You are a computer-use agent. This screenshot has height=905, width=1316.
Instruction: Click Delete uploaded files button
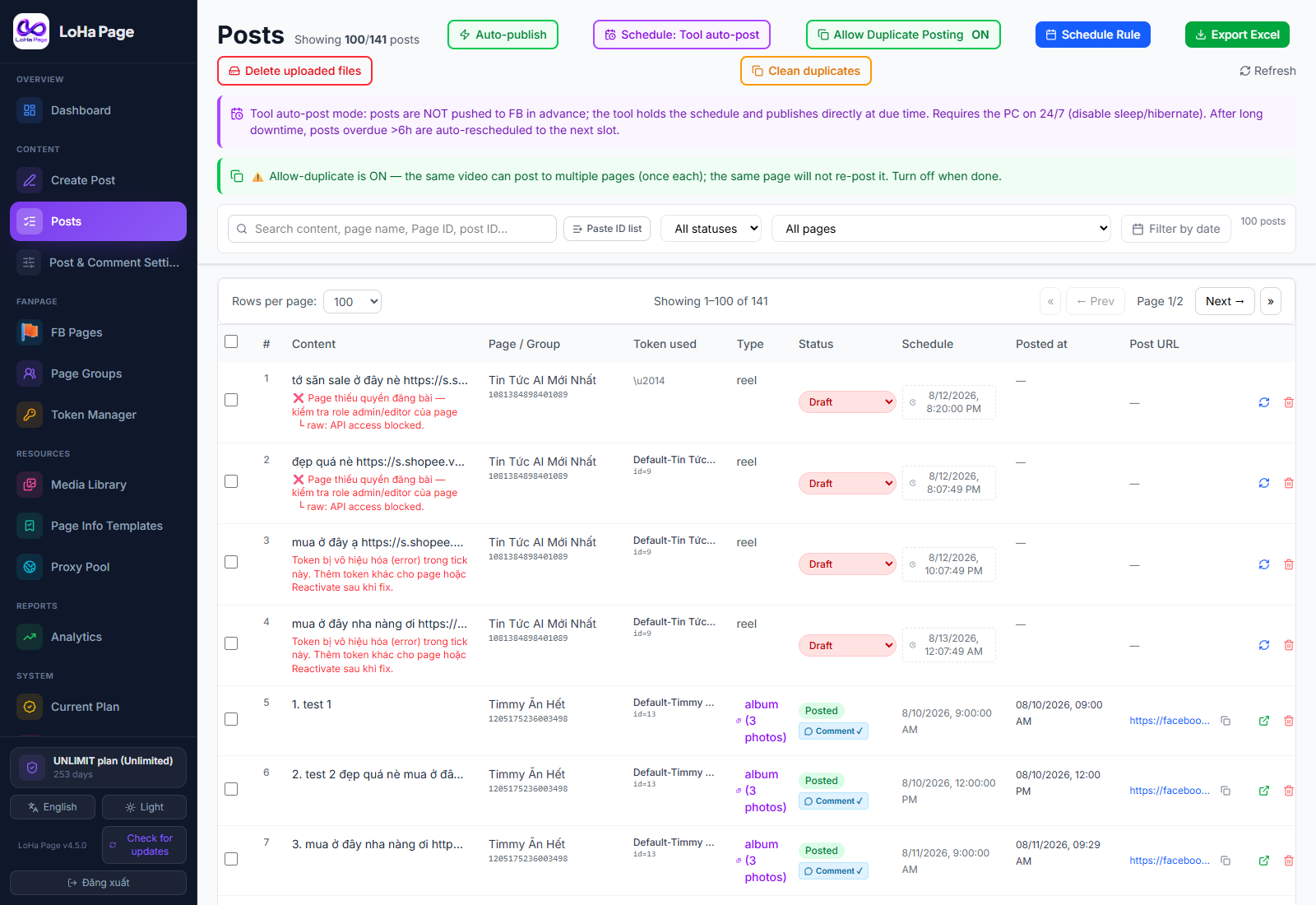click(x=294, y=71)
